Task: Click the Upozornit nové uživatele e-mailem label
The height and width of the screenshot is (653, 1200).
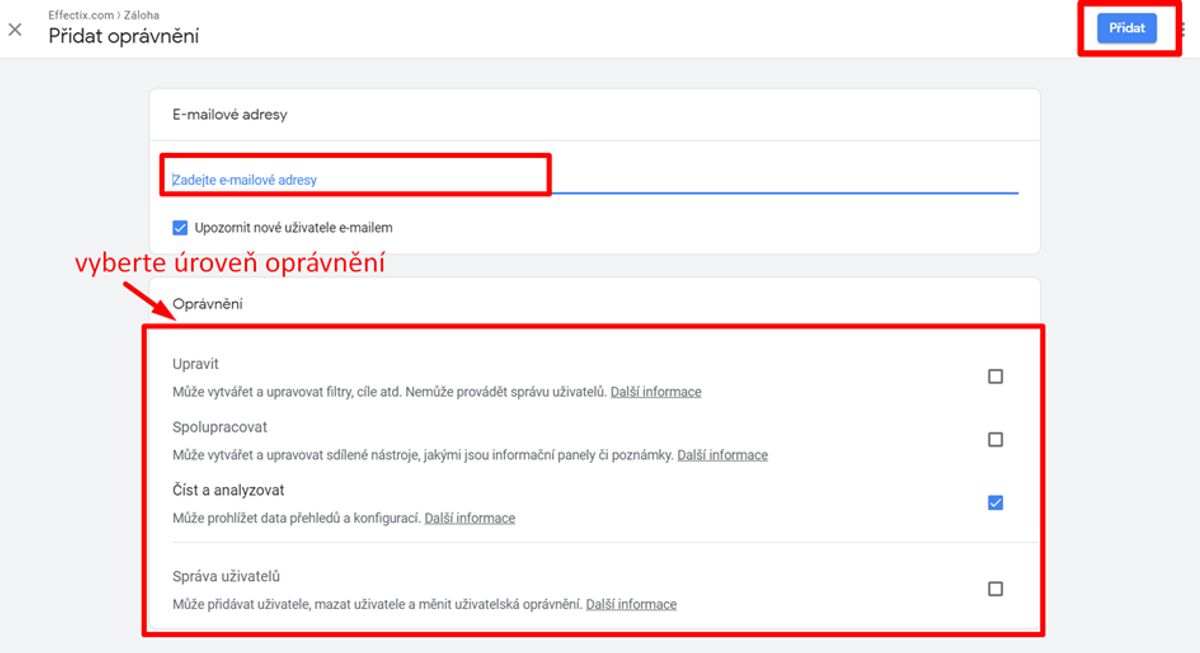Action: [294, 228]
